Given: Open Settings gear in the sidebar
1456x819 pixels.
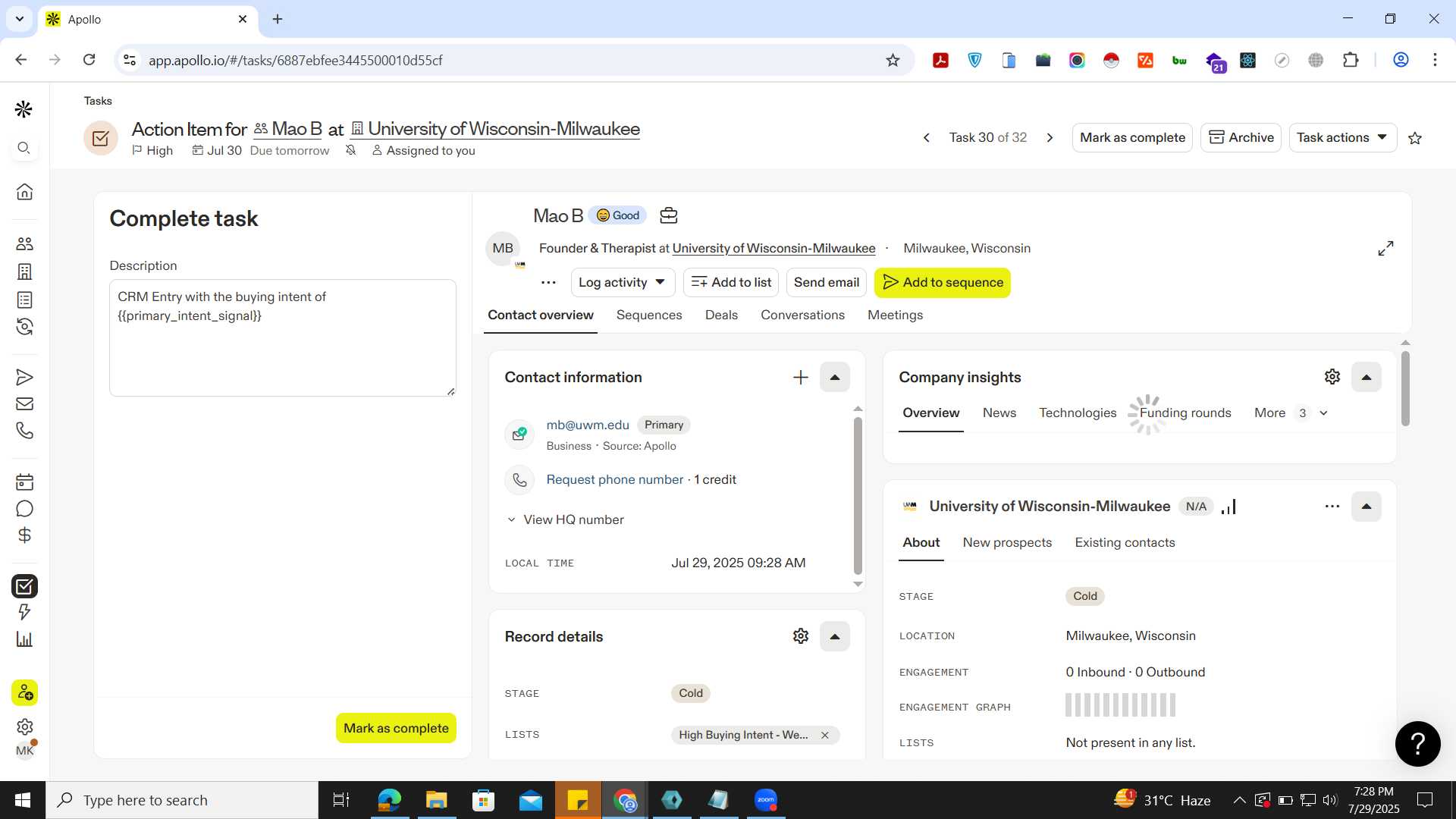Looking at the screenshot, I should 24,726.
